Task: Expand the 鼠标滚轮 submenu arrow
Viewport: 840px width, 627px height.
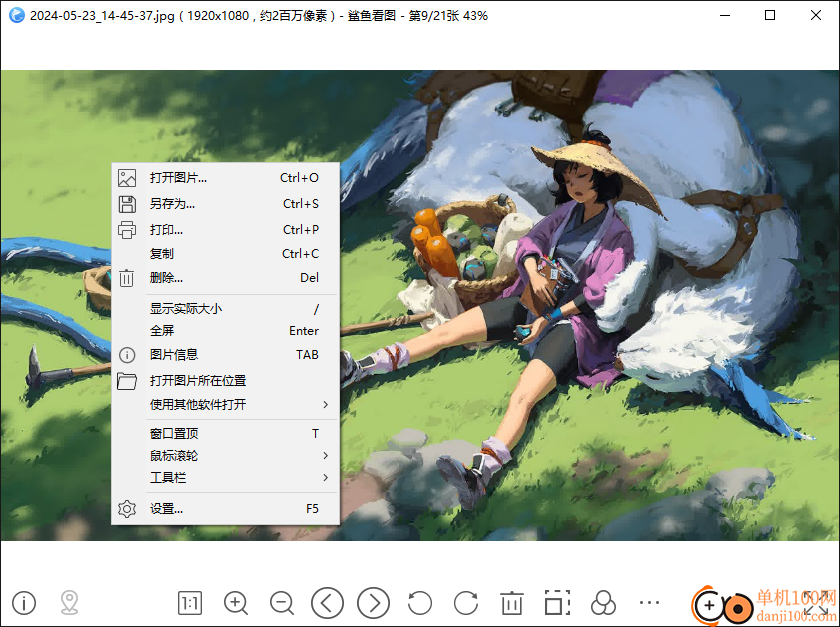Action: 325,456
